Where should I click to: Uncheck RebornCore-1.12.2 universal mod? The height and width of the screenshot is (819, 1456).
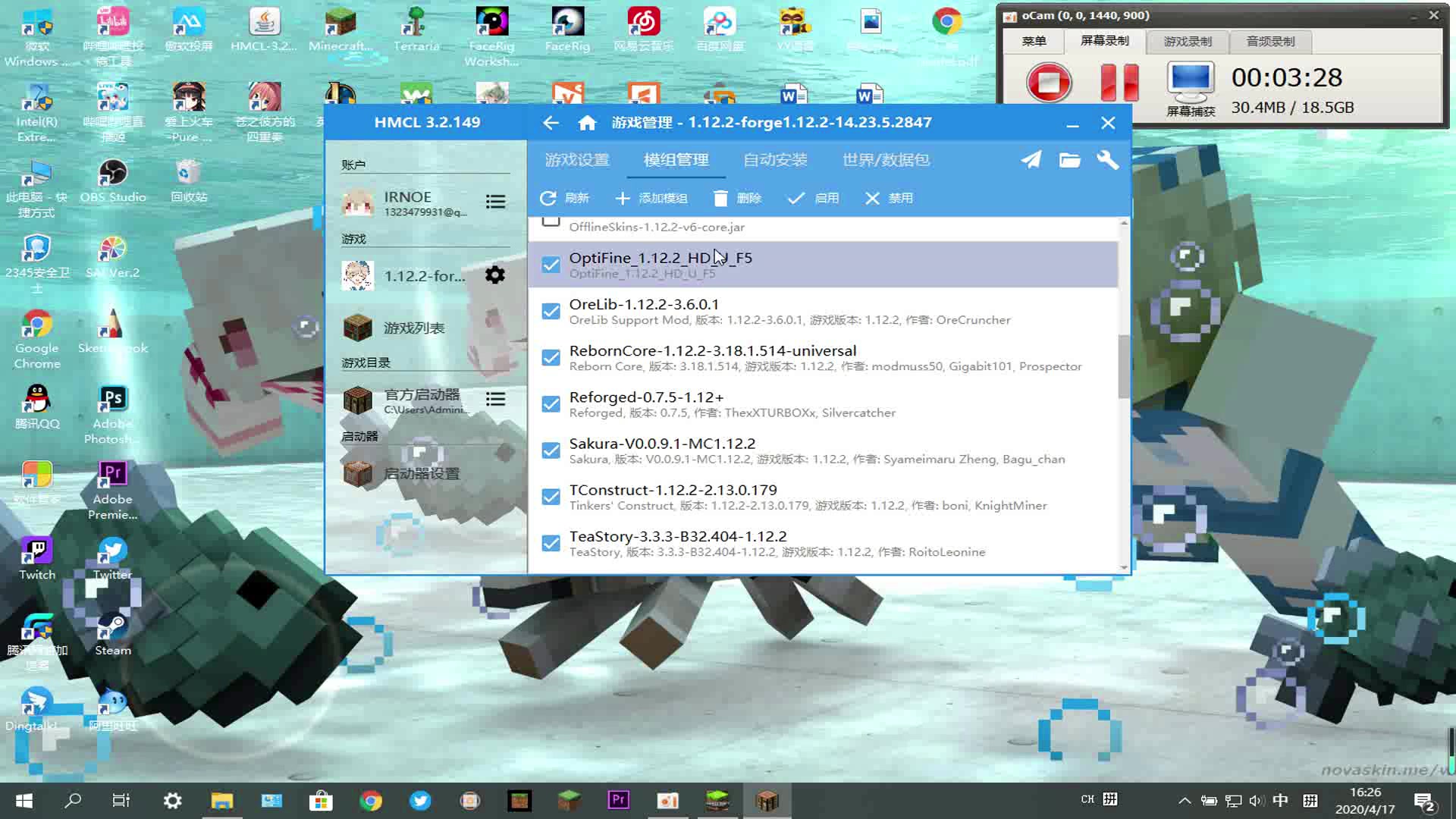(x=551, y=357)
